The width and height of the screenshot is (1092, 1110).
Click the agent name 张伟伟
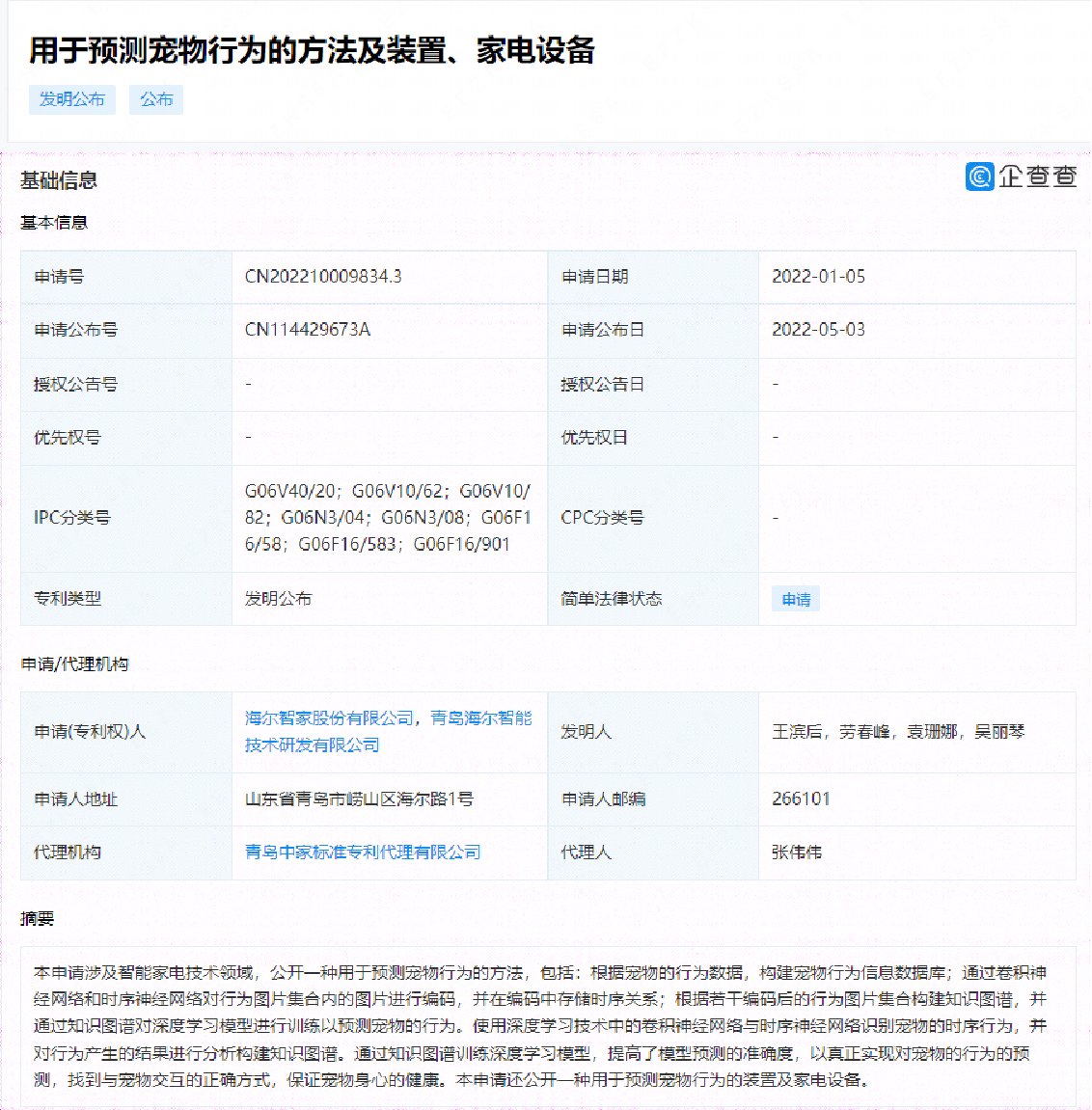[797, 853]
